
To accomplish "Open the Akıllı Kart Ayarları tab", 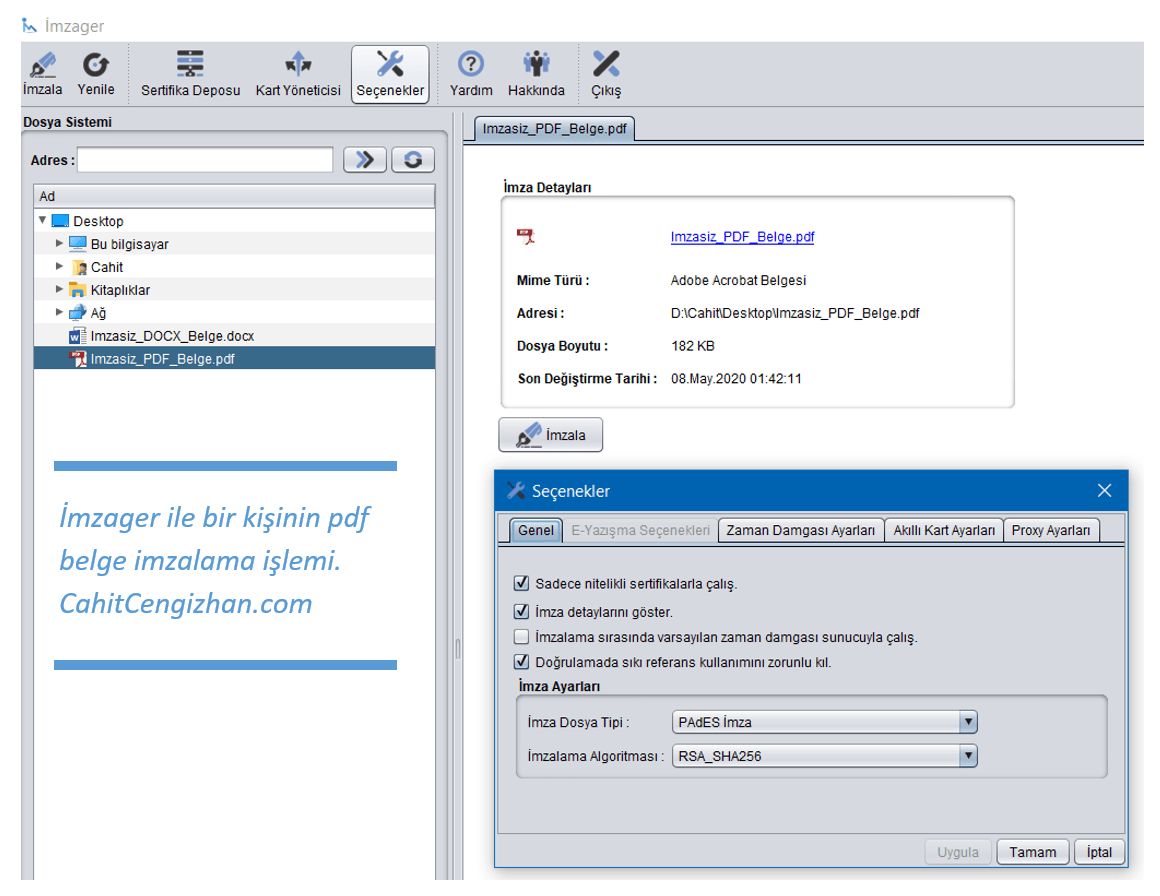I will tap(944, 530).
